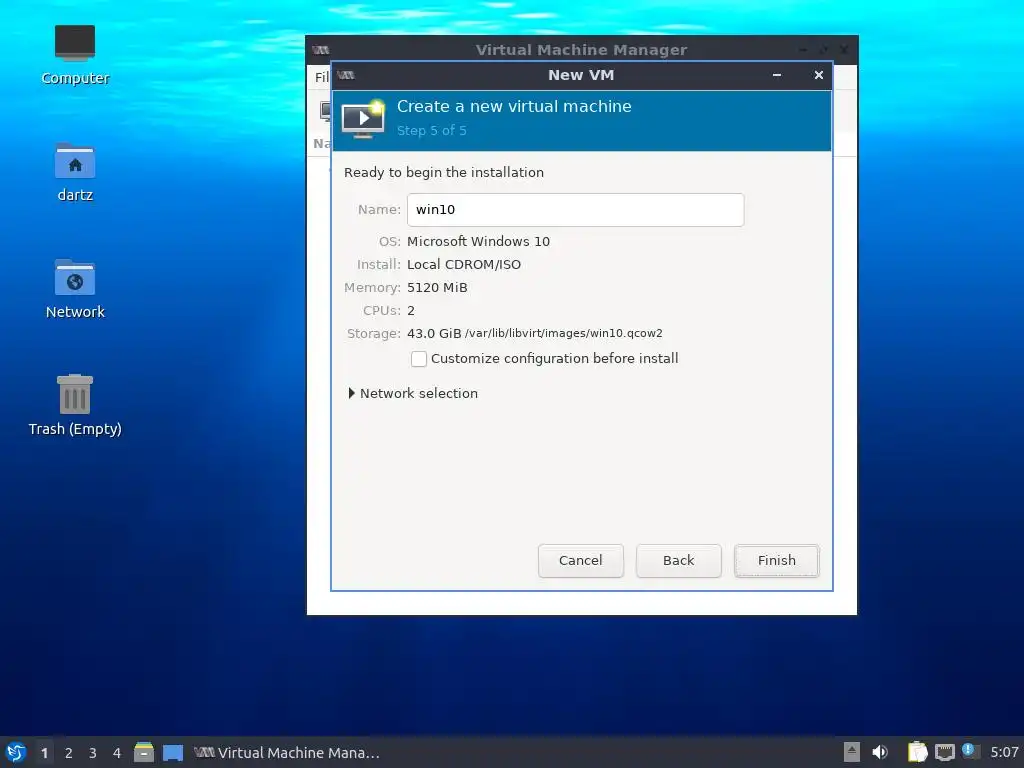This screenshot has width=1024, height=768.
Task: Click the new virtual machine monitor icon
Action: (x=363, y=119)
